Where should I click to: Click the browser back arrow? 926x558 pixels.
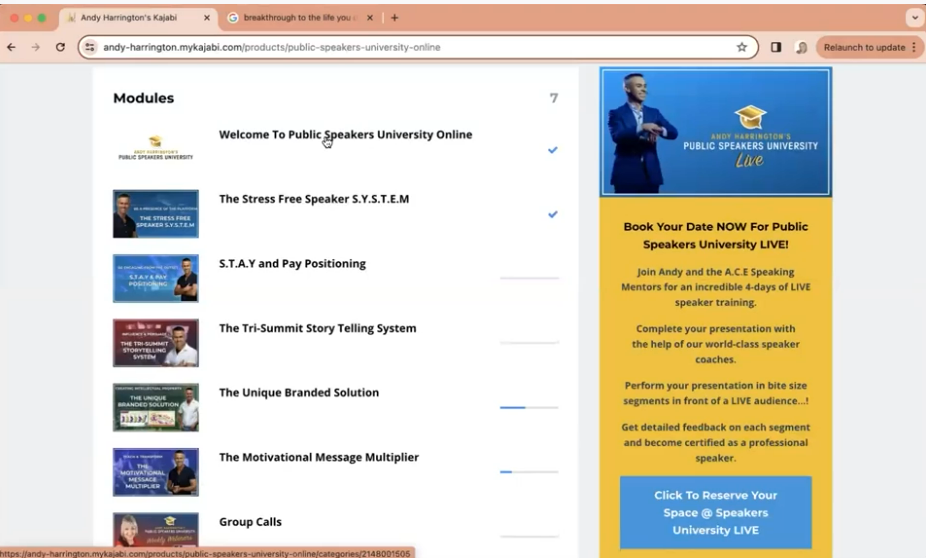pyautogui.click(x=11, y=47)
